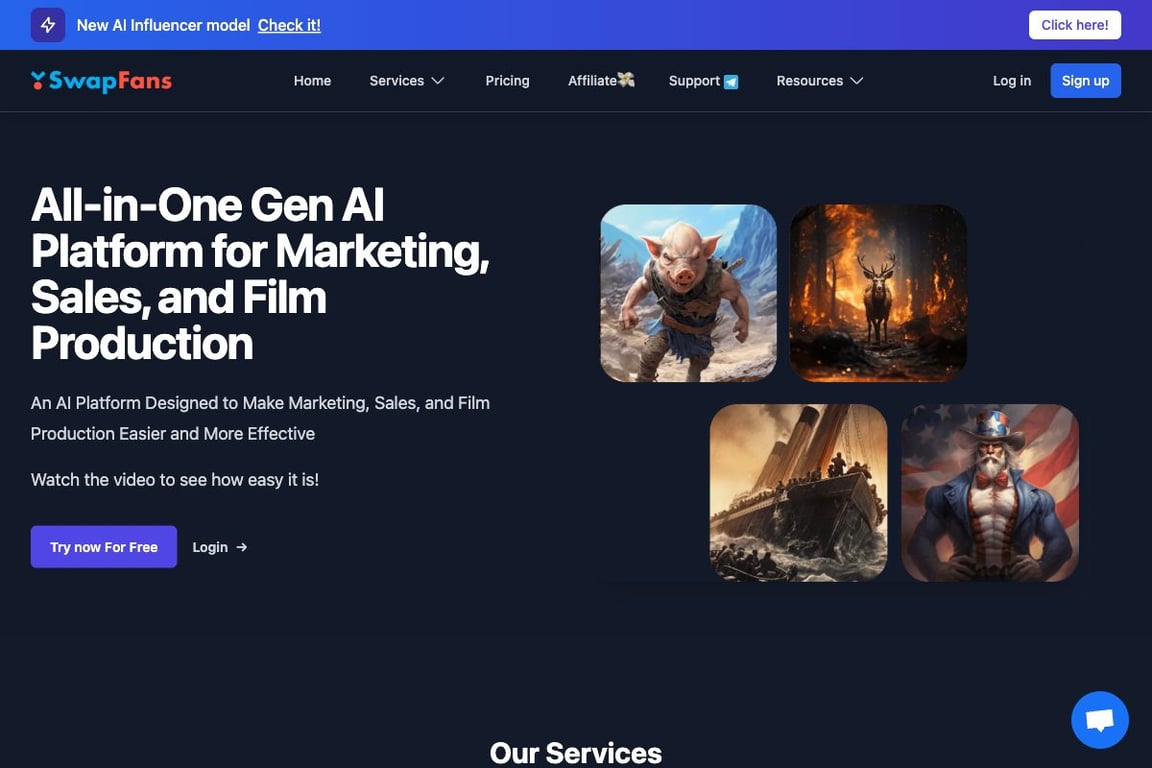1152x768 pixels.
Task: Open the chat bubble support widget
Action: [1100, 719]
